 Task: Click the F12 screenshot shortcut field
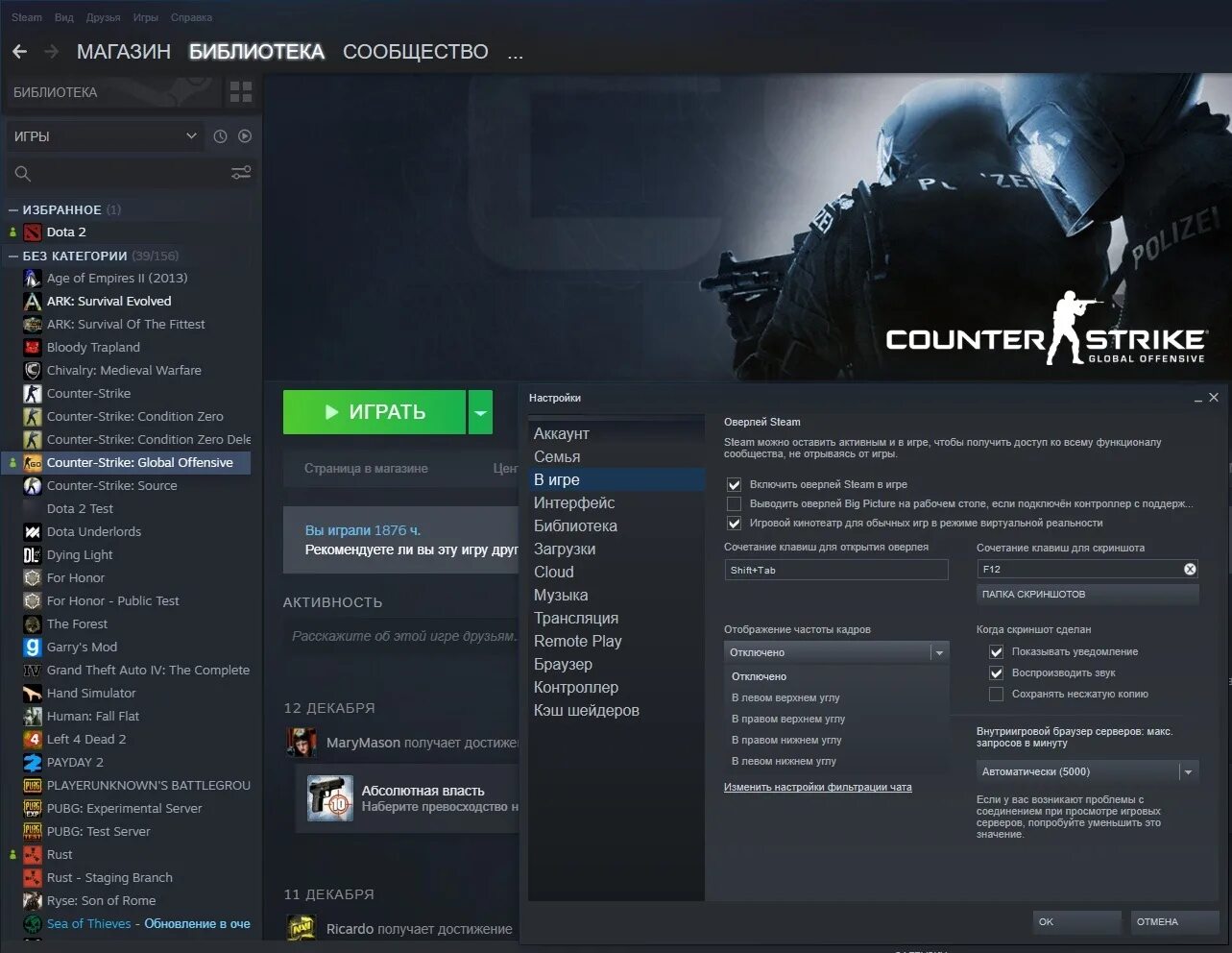point(1087,570)
